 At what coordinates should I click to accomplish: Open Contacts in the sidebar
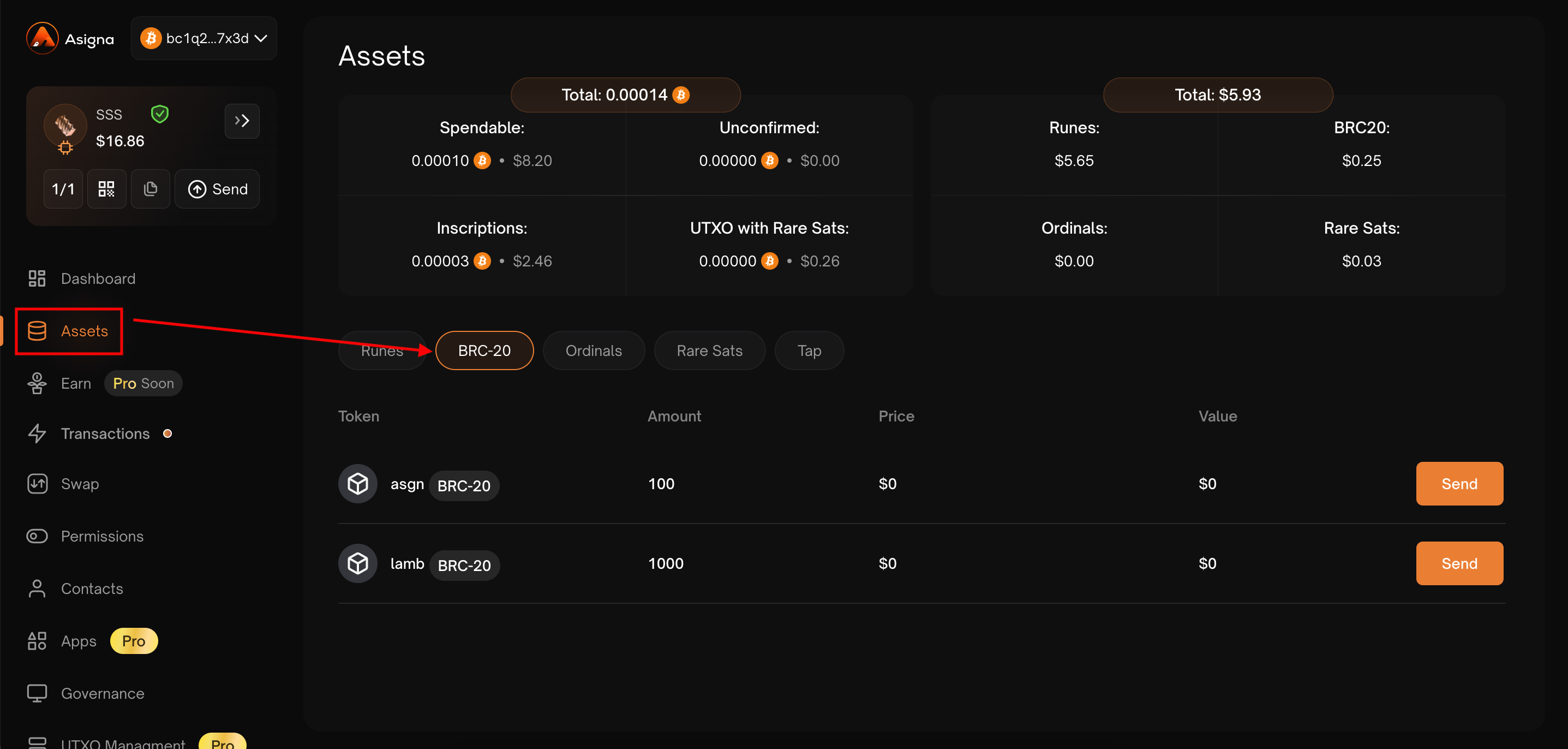[x=91, y=588]
